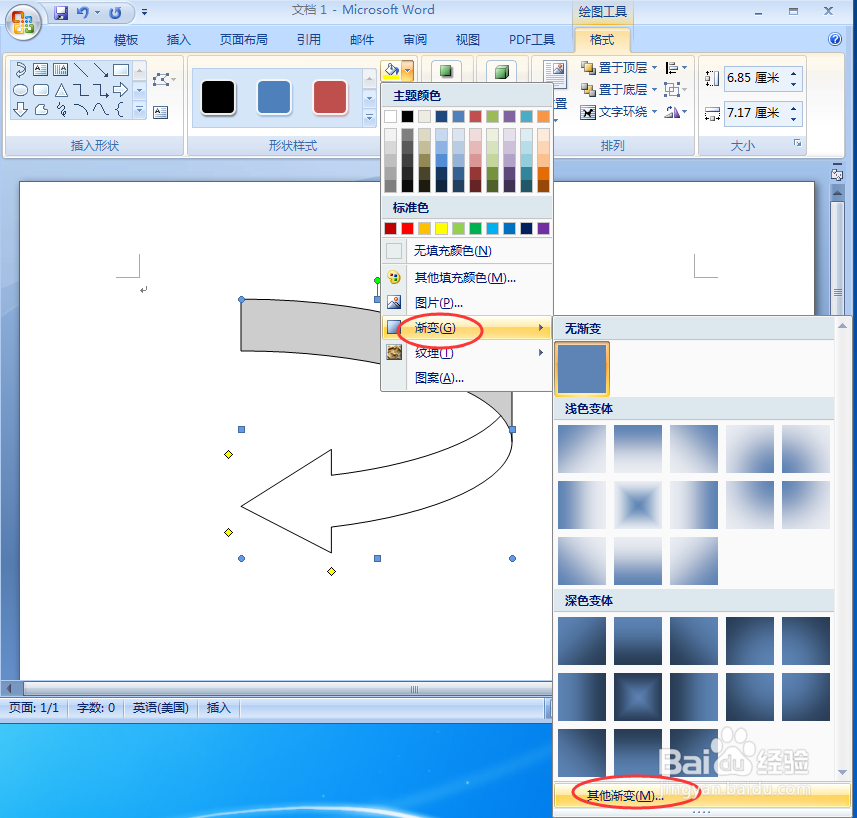The width and height of the screenshot is (857, 818).
Task: Apply the red shape style
Action: pyautogui.click(x=330, y=98)
